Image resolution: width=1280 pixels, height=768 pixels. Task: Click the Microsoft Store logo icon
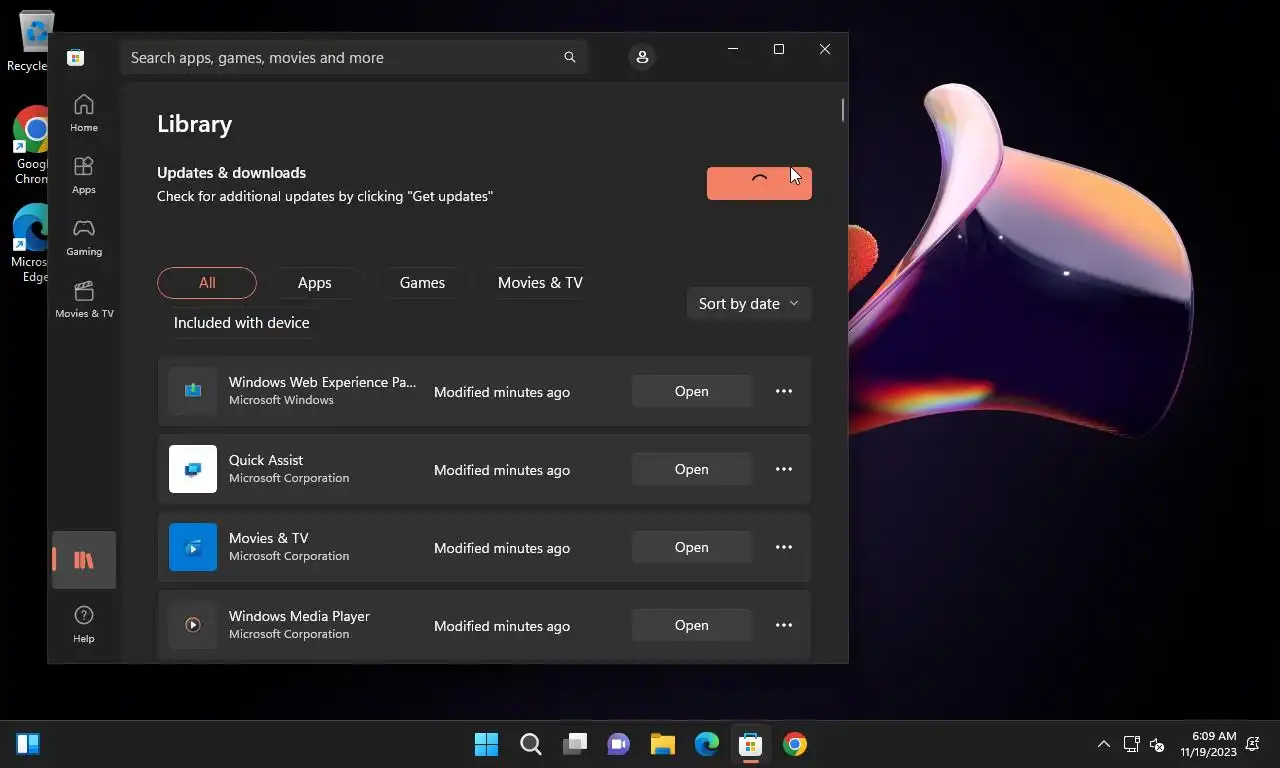(75, 58)
